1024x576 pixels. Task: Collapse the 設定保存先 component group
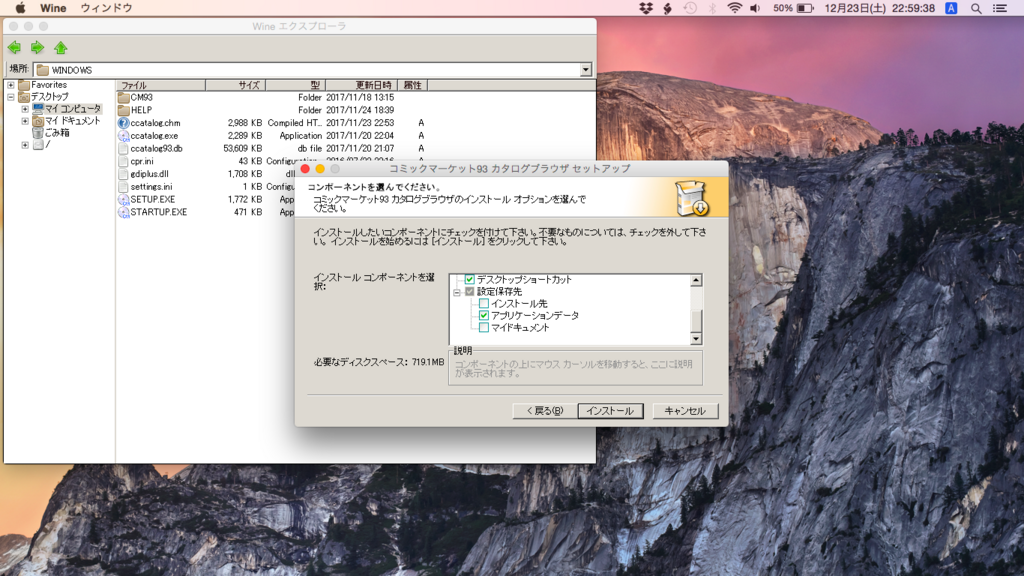point(457,292)
